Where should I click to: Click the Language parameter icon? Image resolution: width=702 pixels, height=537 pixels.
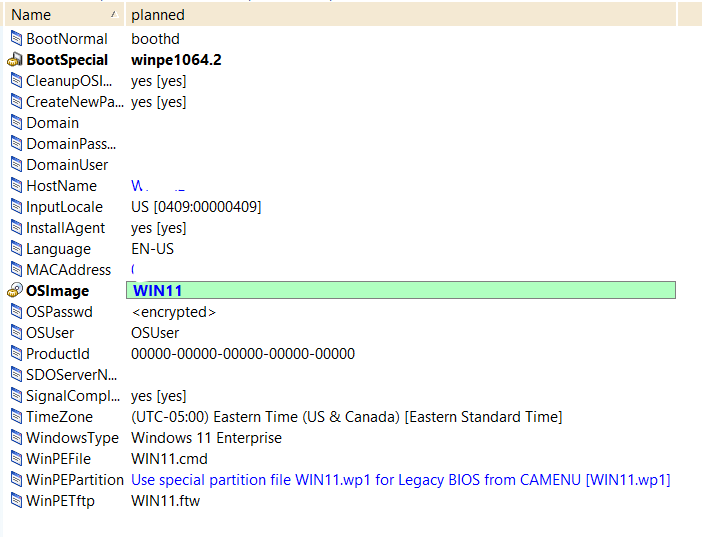click(16, 249)
